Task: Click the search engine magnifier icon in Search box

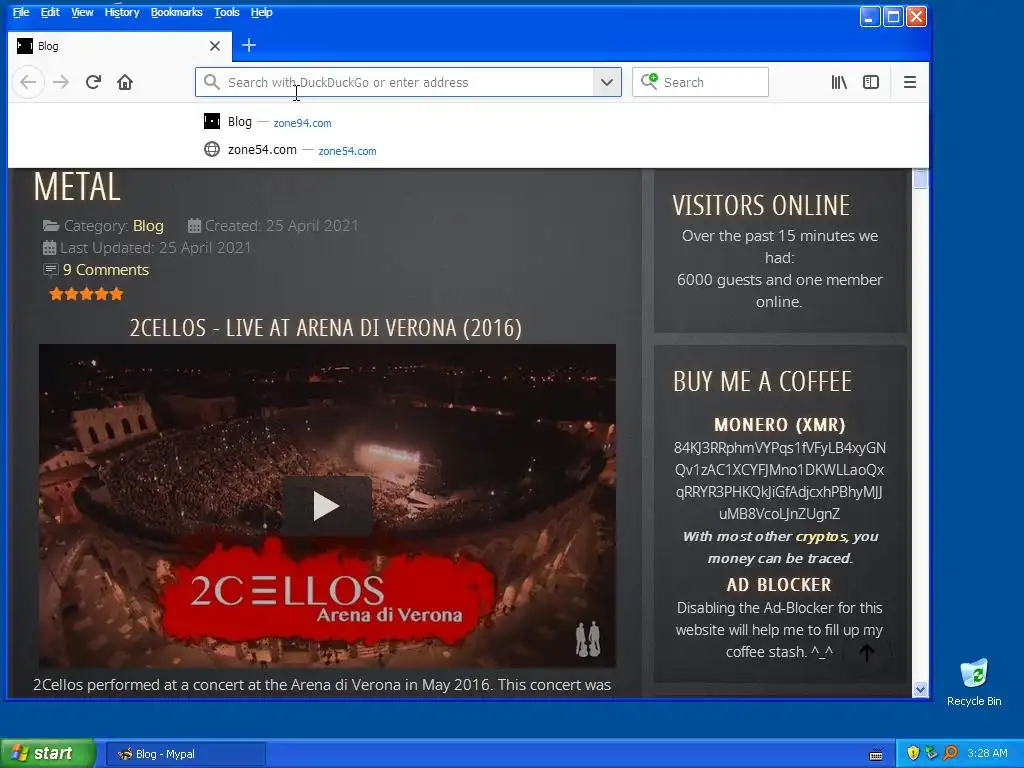Action: click(649, 81)
